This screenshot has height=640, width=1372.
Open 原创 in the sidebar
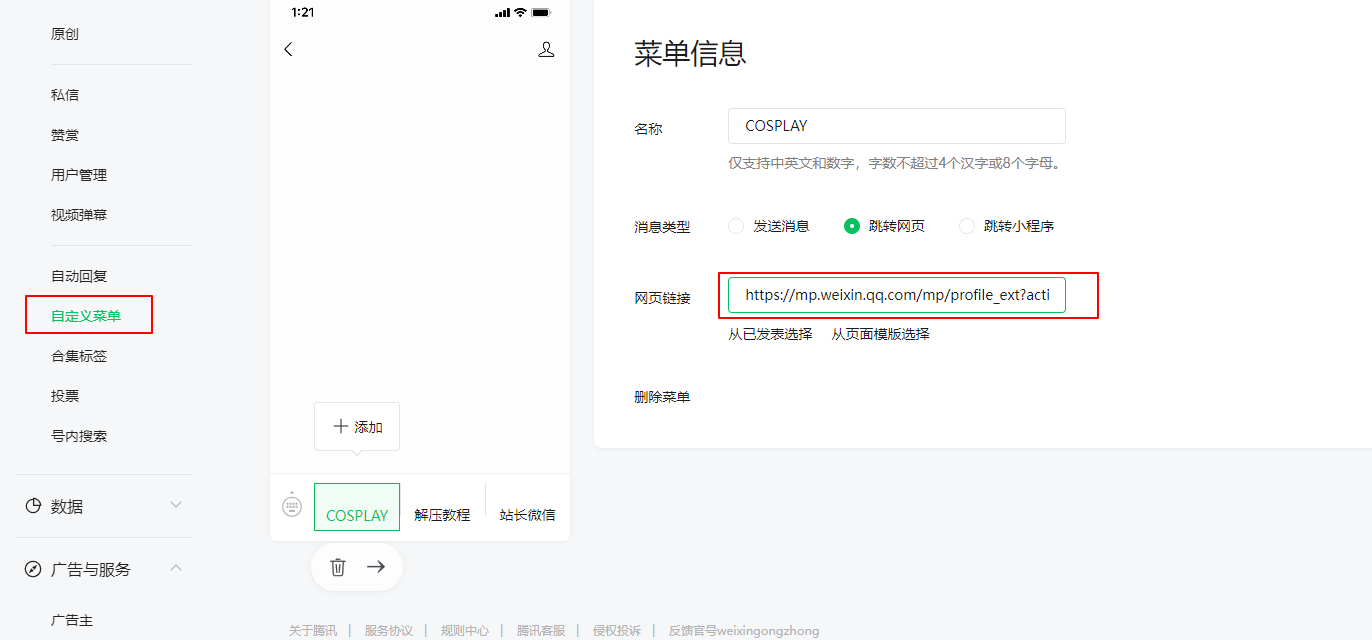[x=65, y=34]
